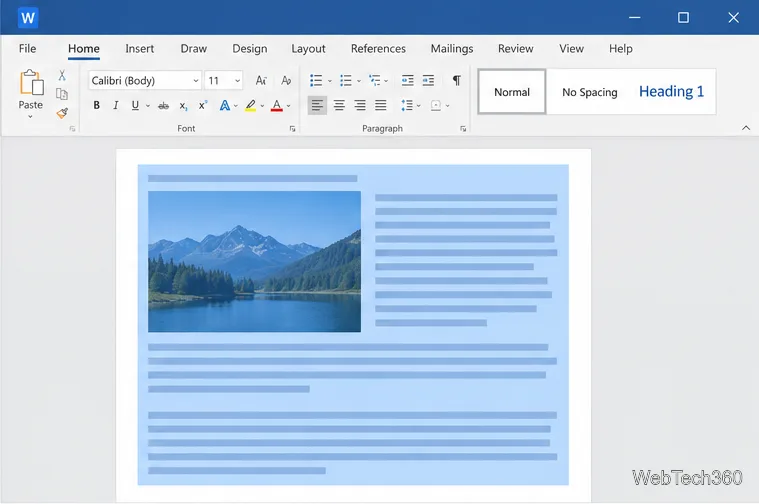Open underline style dropdown arrow
Viewport: 759px width, 504px height.
coord(148,106)
